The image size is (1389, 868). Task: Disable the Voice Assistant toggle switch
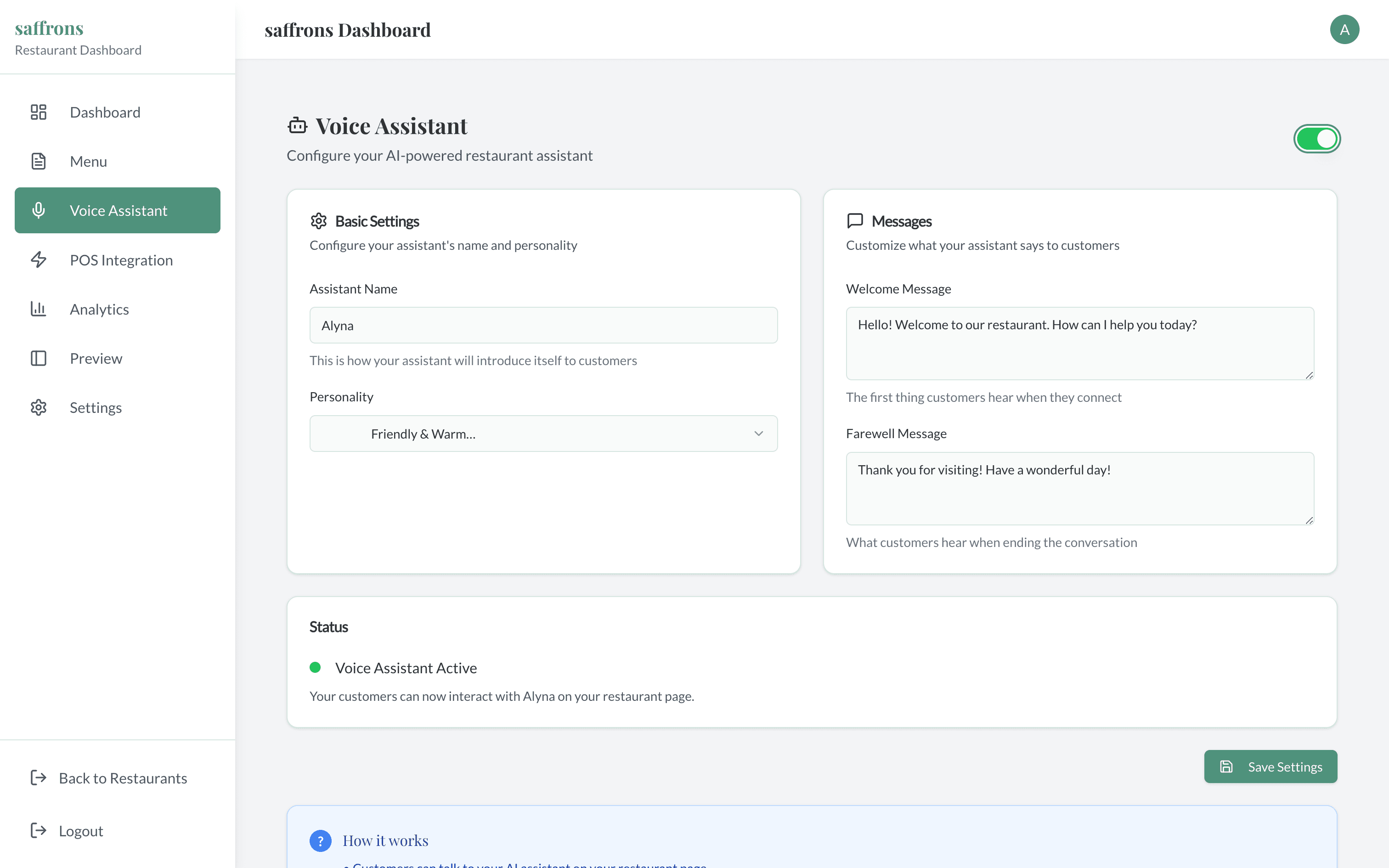pyautogui.click(x=1317, y=139)
